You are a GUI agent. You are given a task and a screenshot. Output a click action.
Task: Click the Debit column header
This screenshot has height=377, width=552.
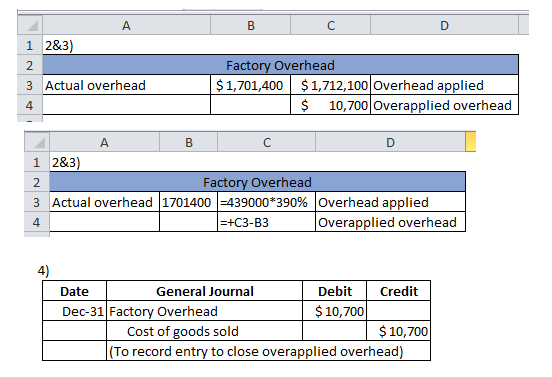[334, 291]
